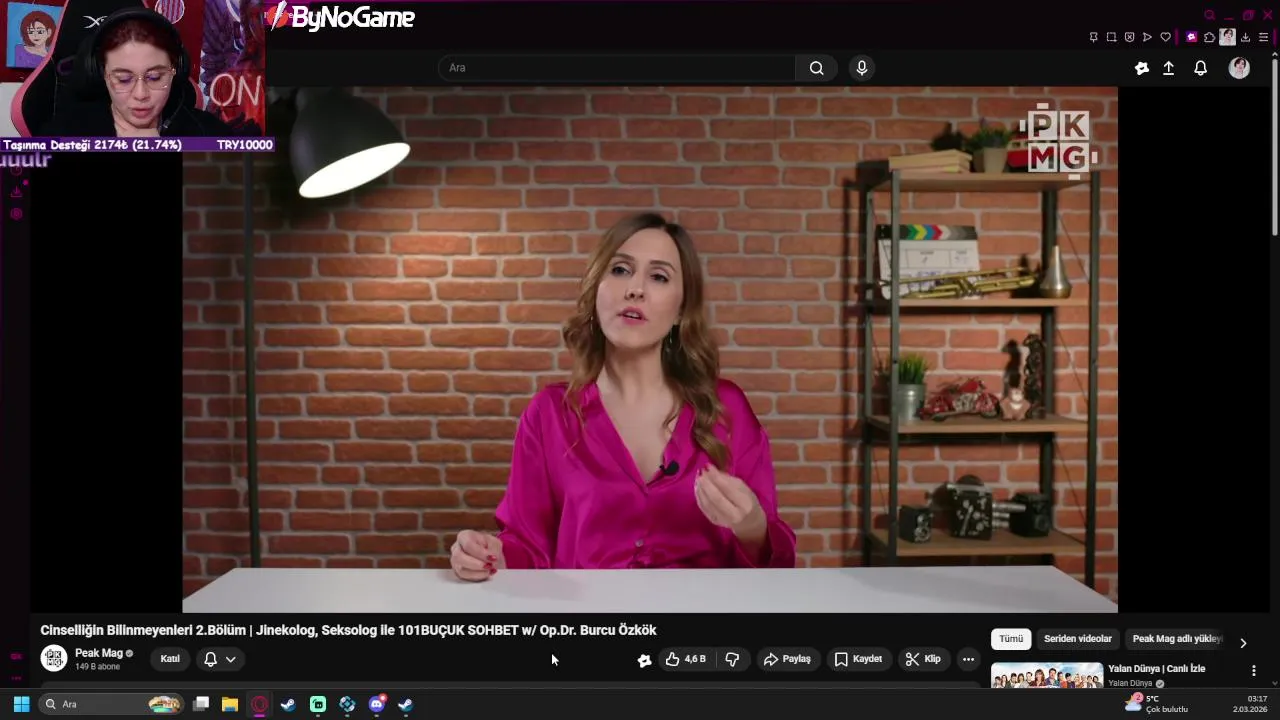Open the extensions puzzle icon

(x=1209, y=37)
